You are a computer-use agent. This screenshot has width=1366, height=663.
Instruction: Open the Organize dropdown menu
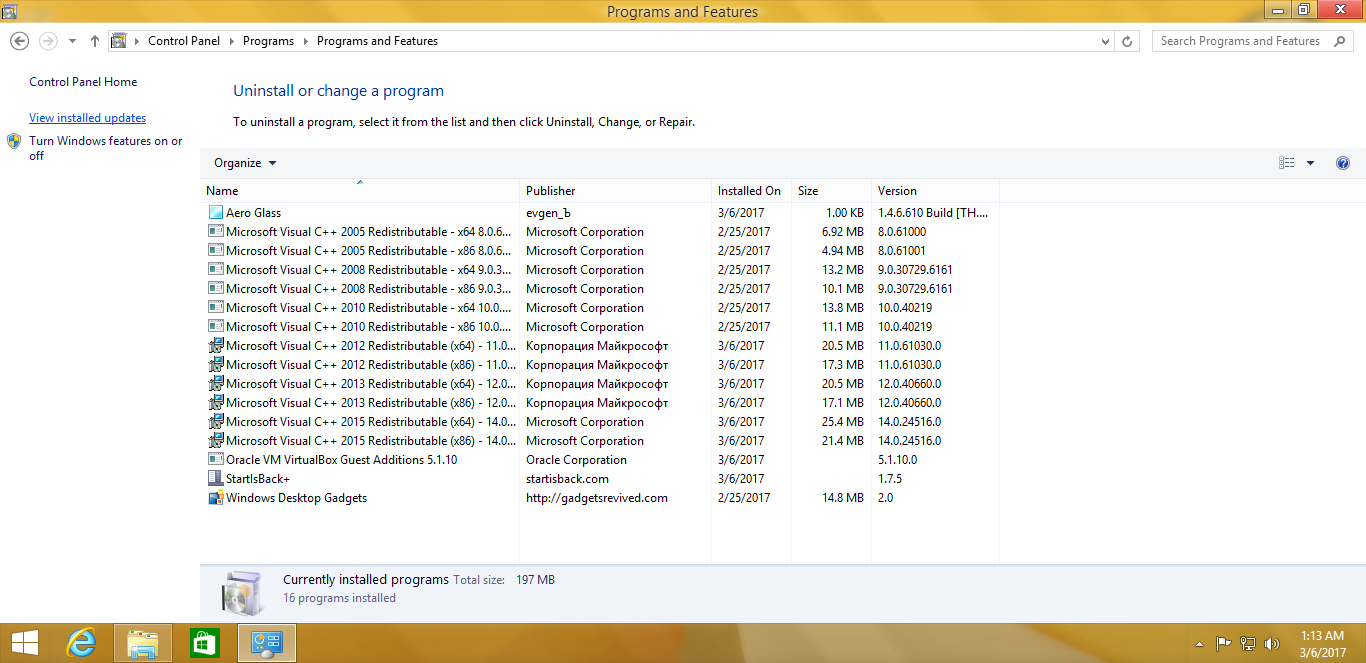point(245,163)
